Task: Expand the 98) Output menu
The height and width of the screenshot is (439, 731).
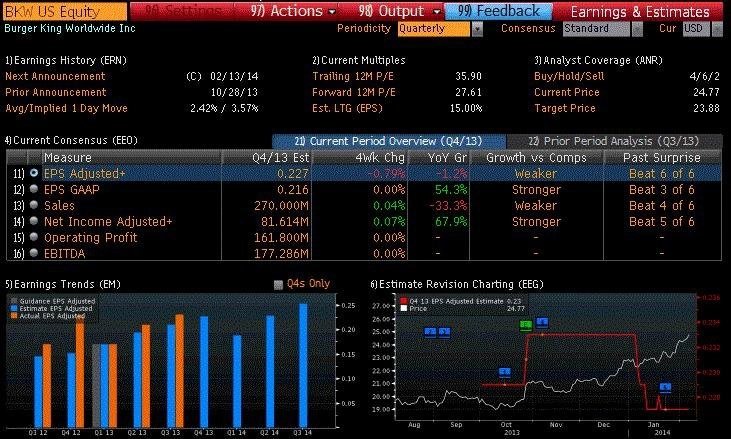Action: click(399, 11)
